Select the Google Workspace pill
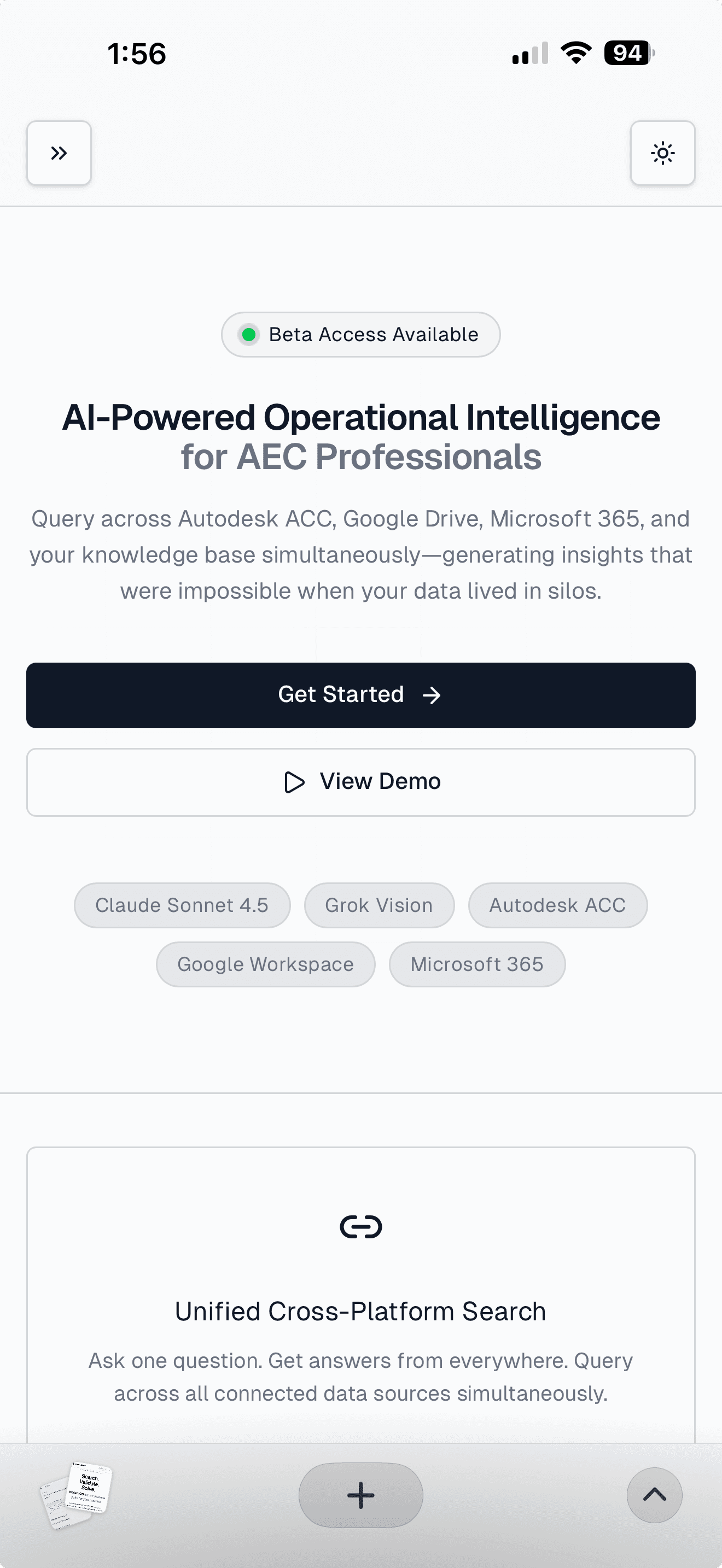 (265, 964)
